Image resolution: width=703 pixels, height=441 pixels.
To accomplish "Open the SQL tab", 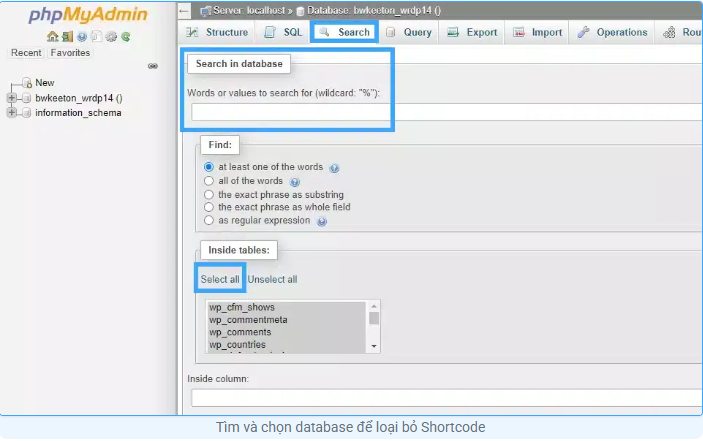I will pos(283,32).
